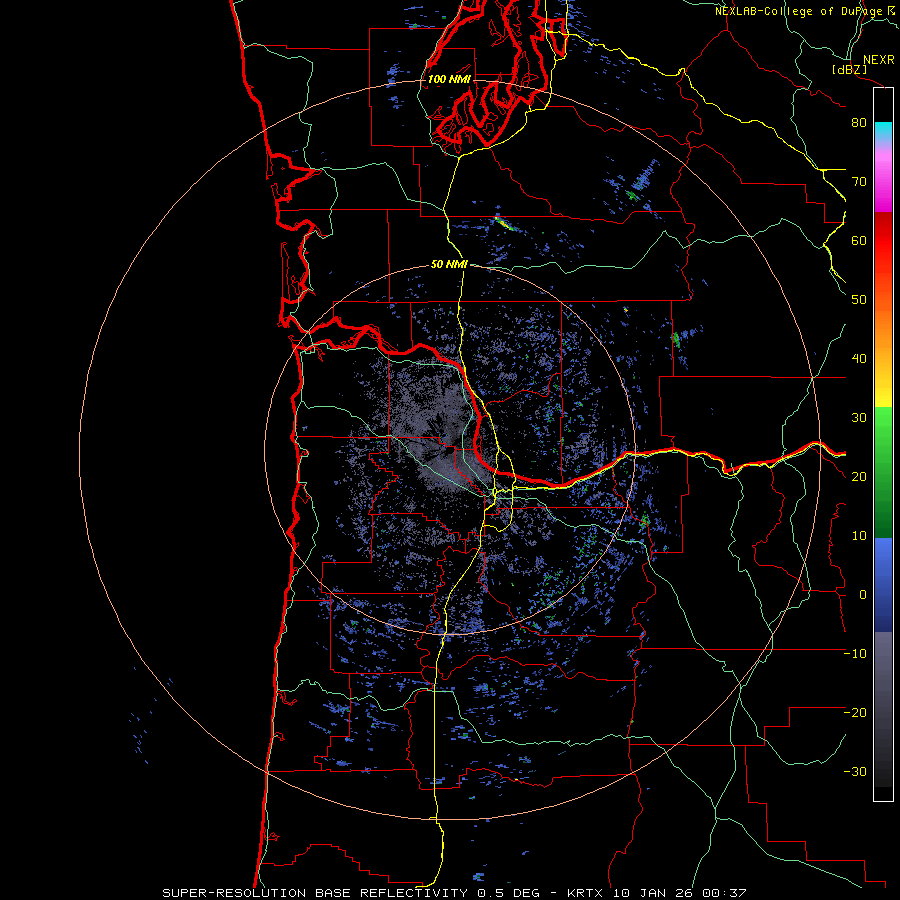The height and width of the screenshot is (900, 900).
Task: Click the NEXR label near the color scale
Action: click(879, 60)
